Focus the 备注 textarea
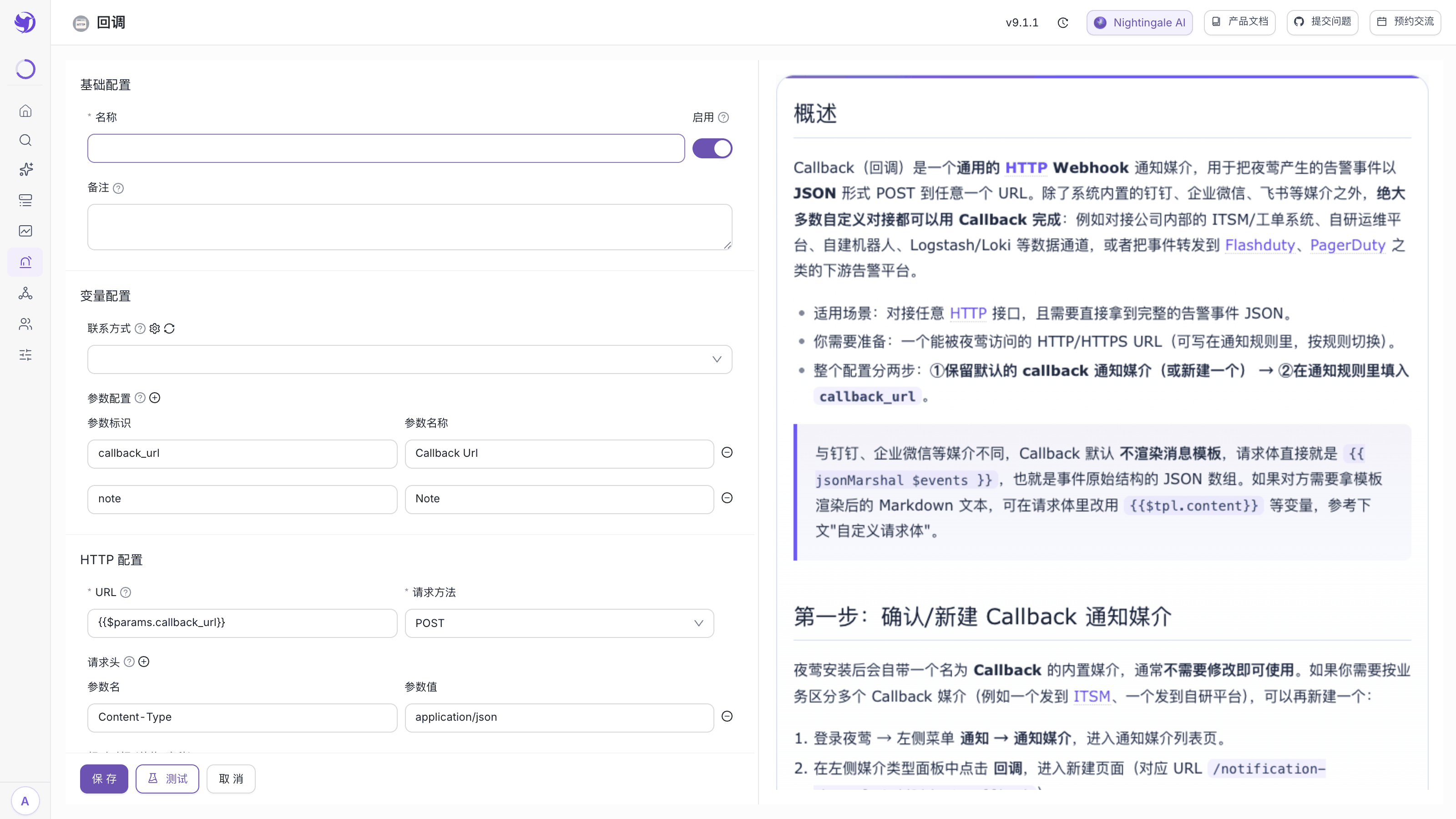 click(410, 227)
